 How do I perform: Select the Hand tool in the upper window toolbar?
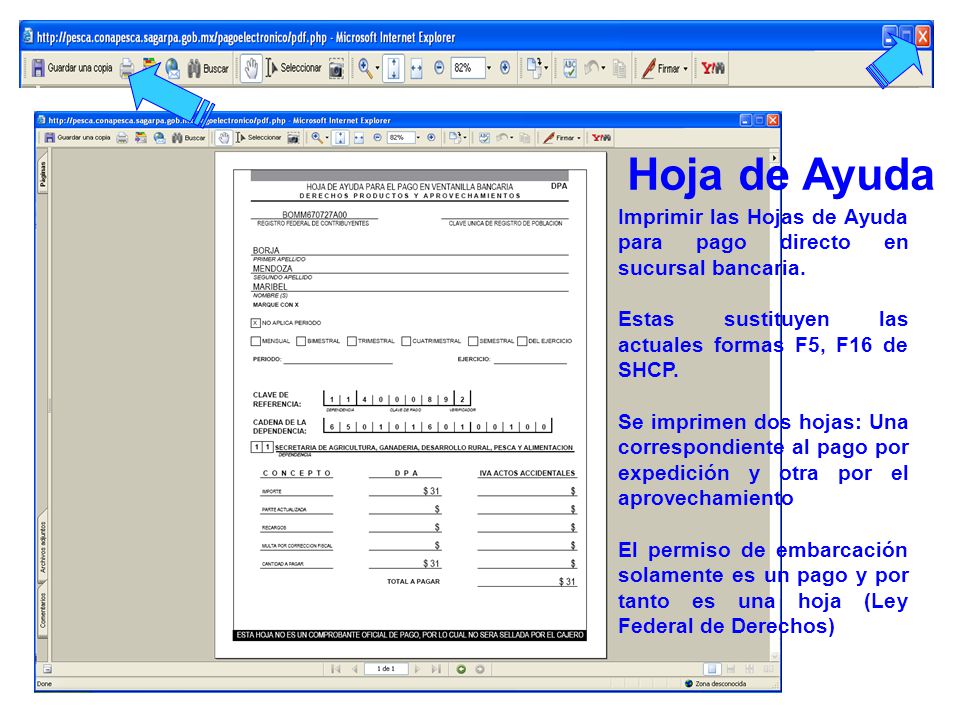coord(250,69)
